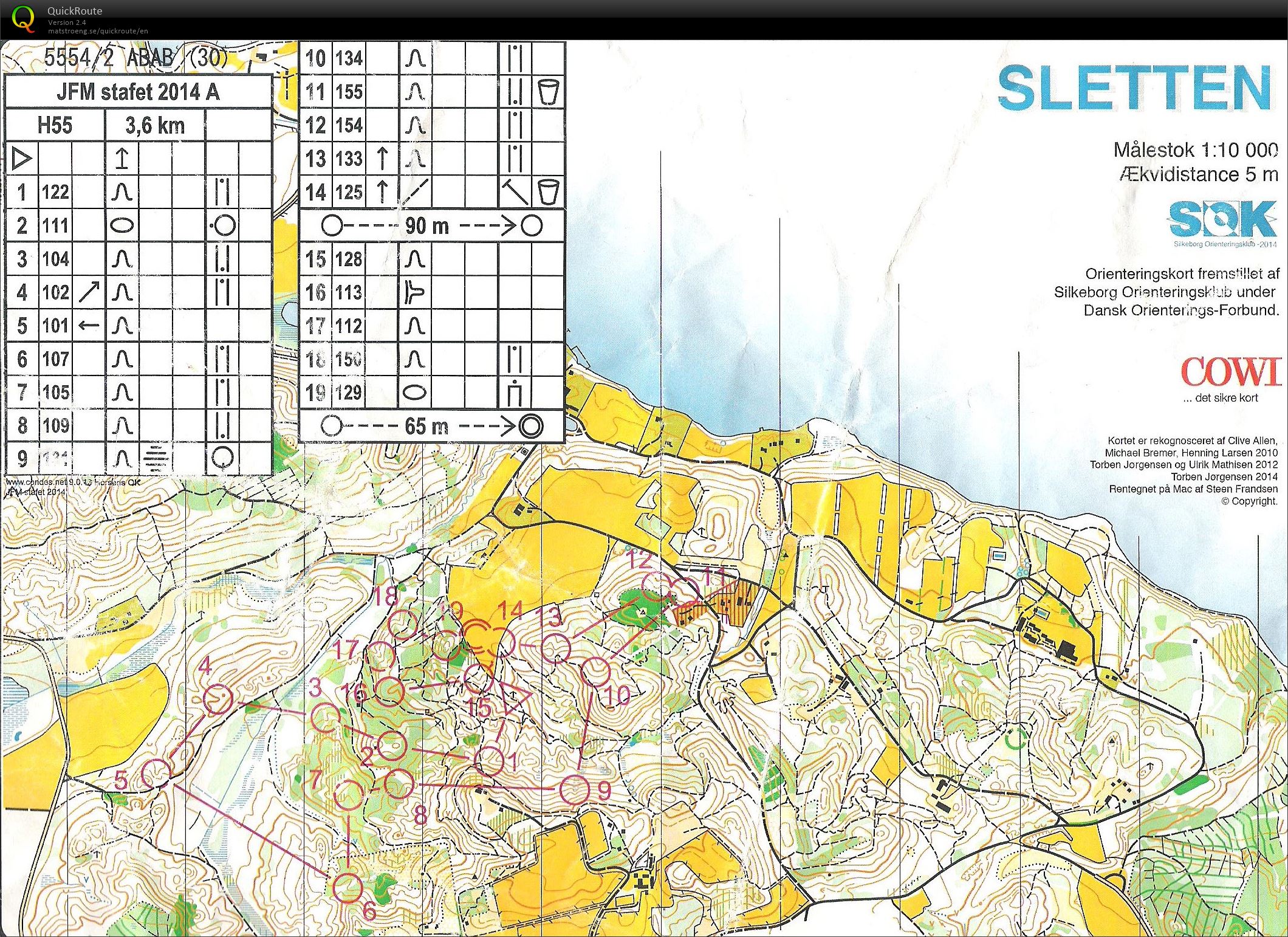This screenshot has height=937, width=1288.
Task: Click control circle 1 on the map
Action: 488,760
